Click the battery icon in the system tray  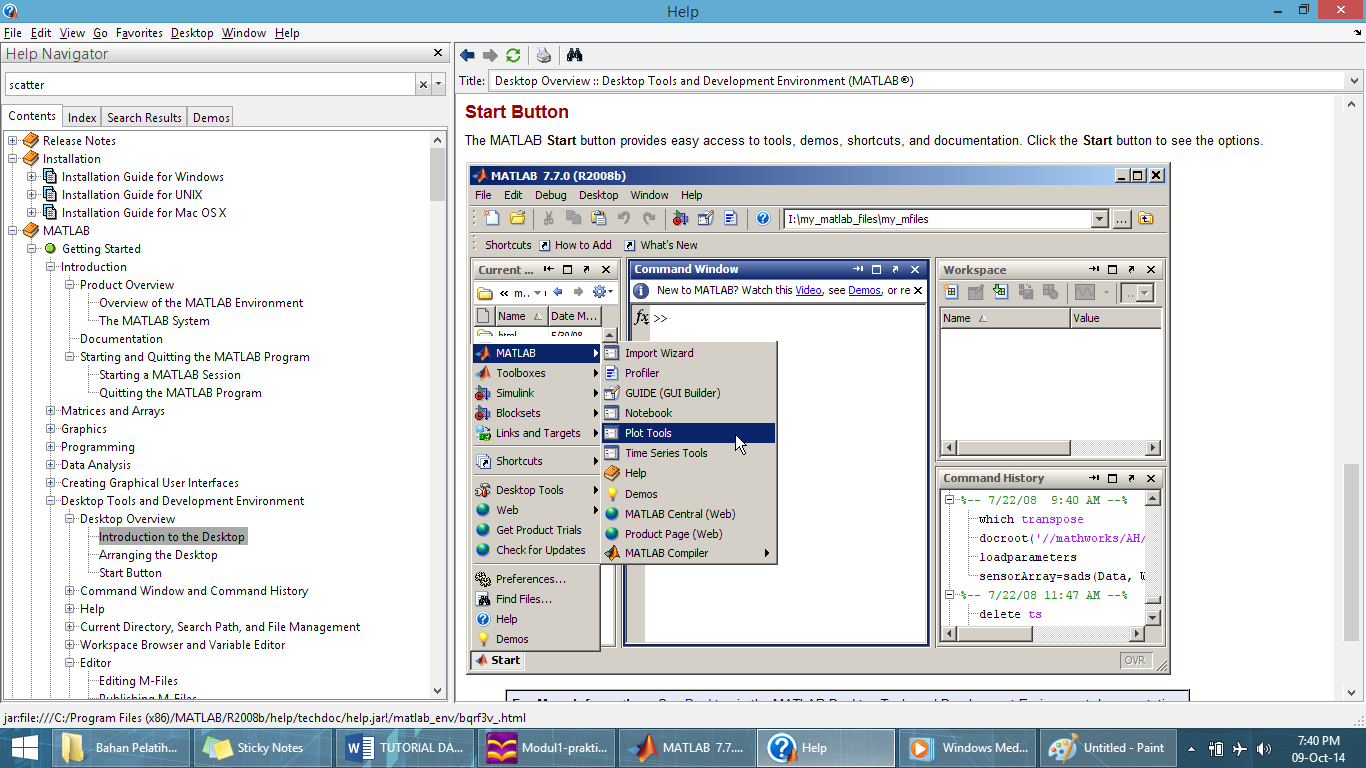pyautogui.click(x=1217, y=748)
